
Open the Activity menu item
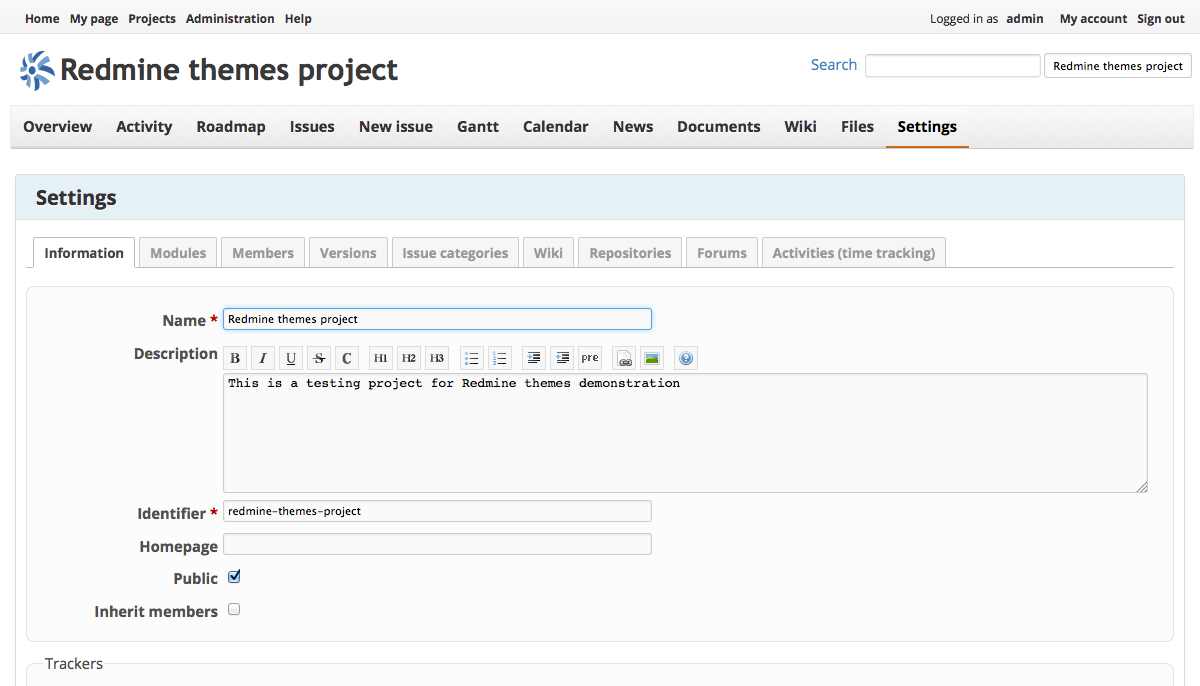pyautogui.click(x=144, y=127)
